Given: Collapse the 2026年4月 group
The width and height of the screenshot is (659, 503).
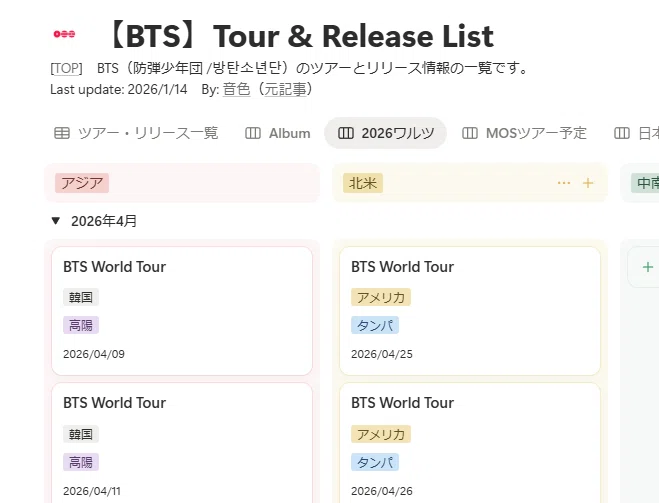Looking at the screenshot, I should pyautogui.click(x=55, y=221).
